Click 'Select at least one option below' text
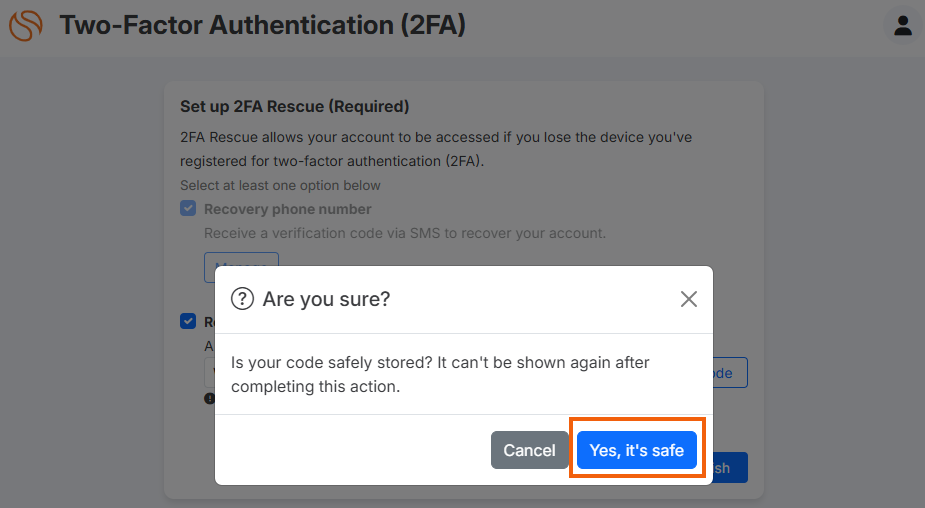925x508 pixels. pyautogui.click(x=280, y=185)
